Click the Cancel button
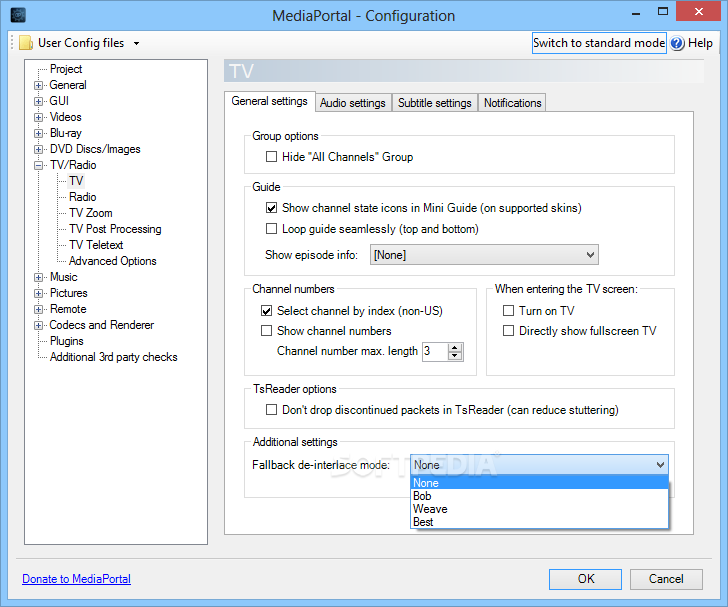 point(666,579)
